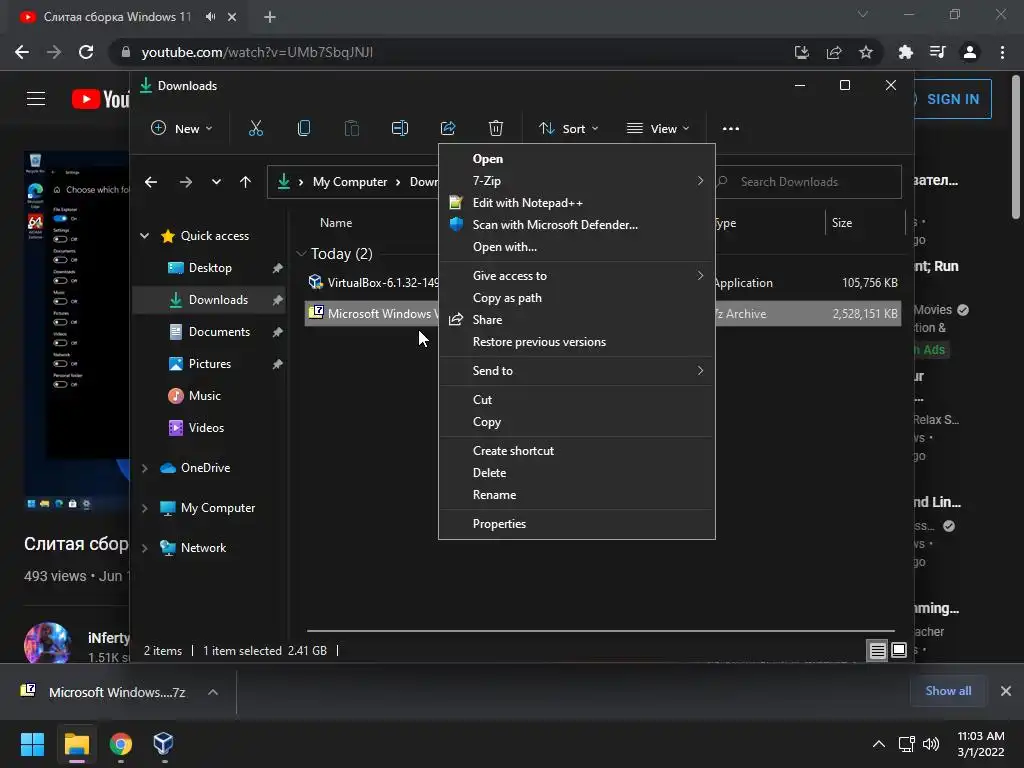Open Chrome extensions puzzle icon
The width and height of the screenshot is (1024, 768).
(x=905, y=52)
